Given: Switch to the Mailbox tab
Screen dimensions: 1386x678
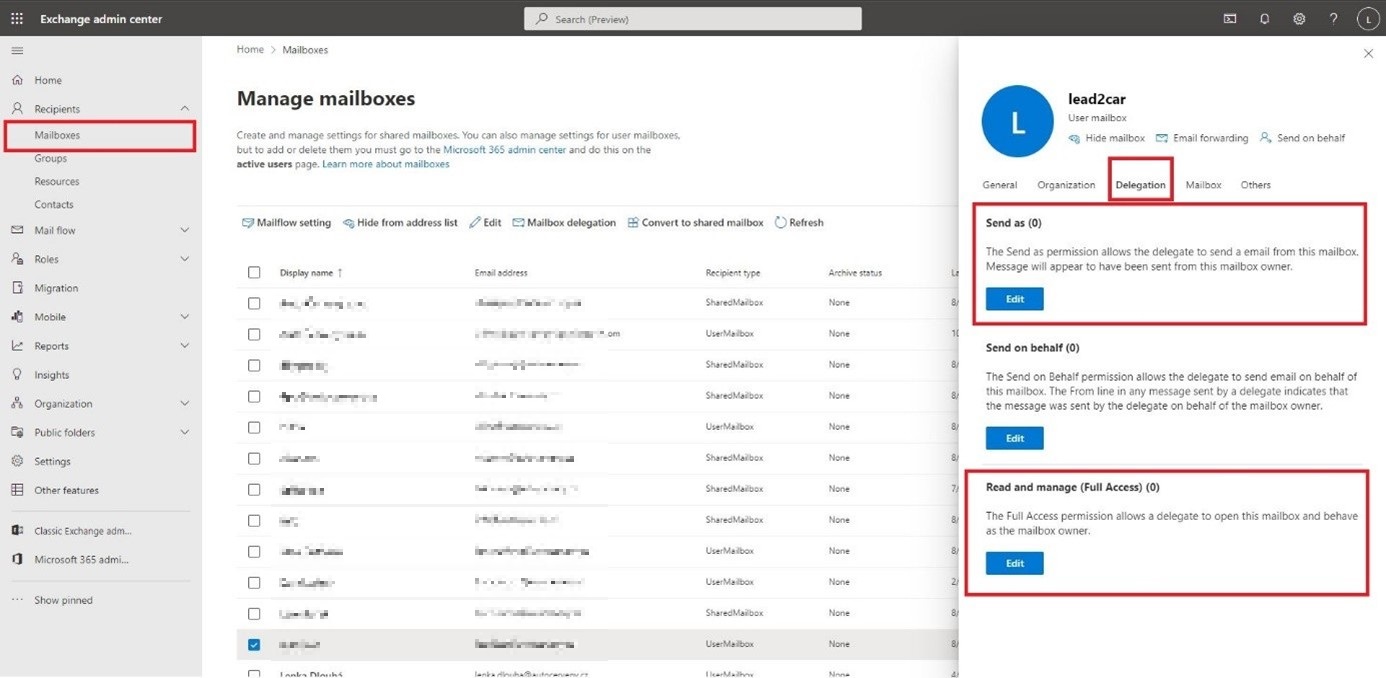Looking at the screenshot, I should (1203, 185).
